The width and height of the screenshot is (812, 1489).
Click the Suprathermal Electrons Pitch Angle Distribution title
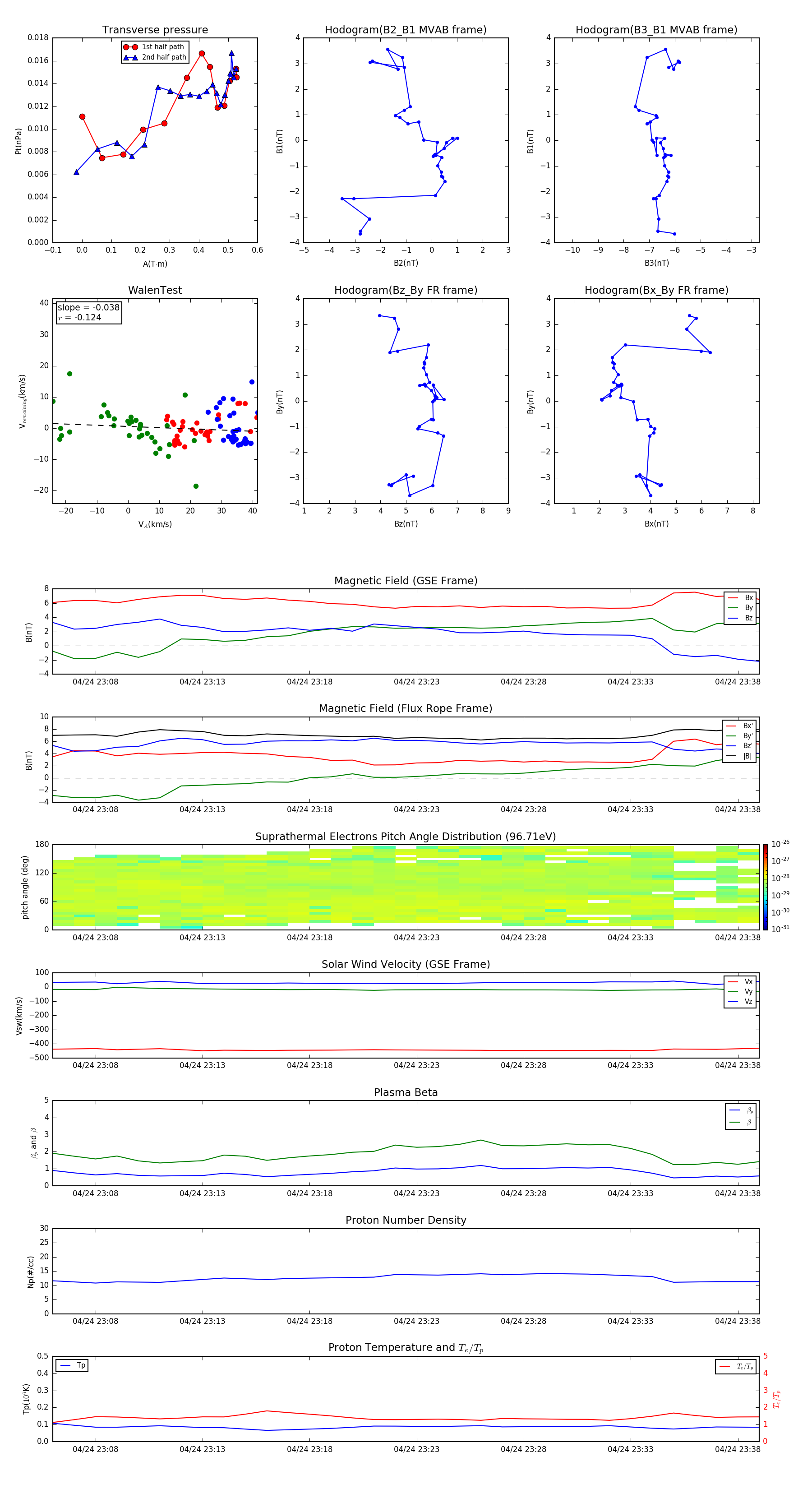click(406, 837)
